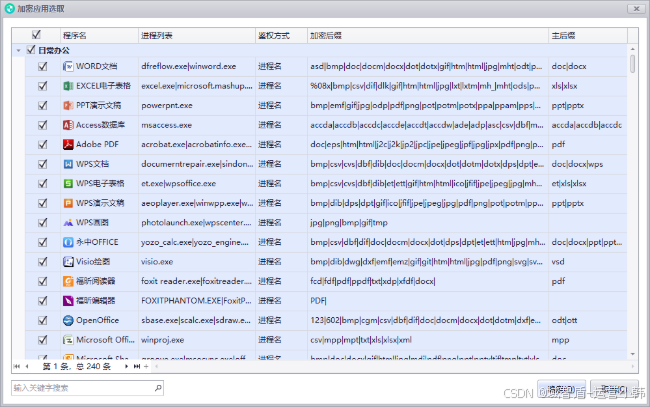Click the scrollbar up arrow
The height and width of the screenshot is (407, 650).
pyautogui.click(x=633, y=49)
